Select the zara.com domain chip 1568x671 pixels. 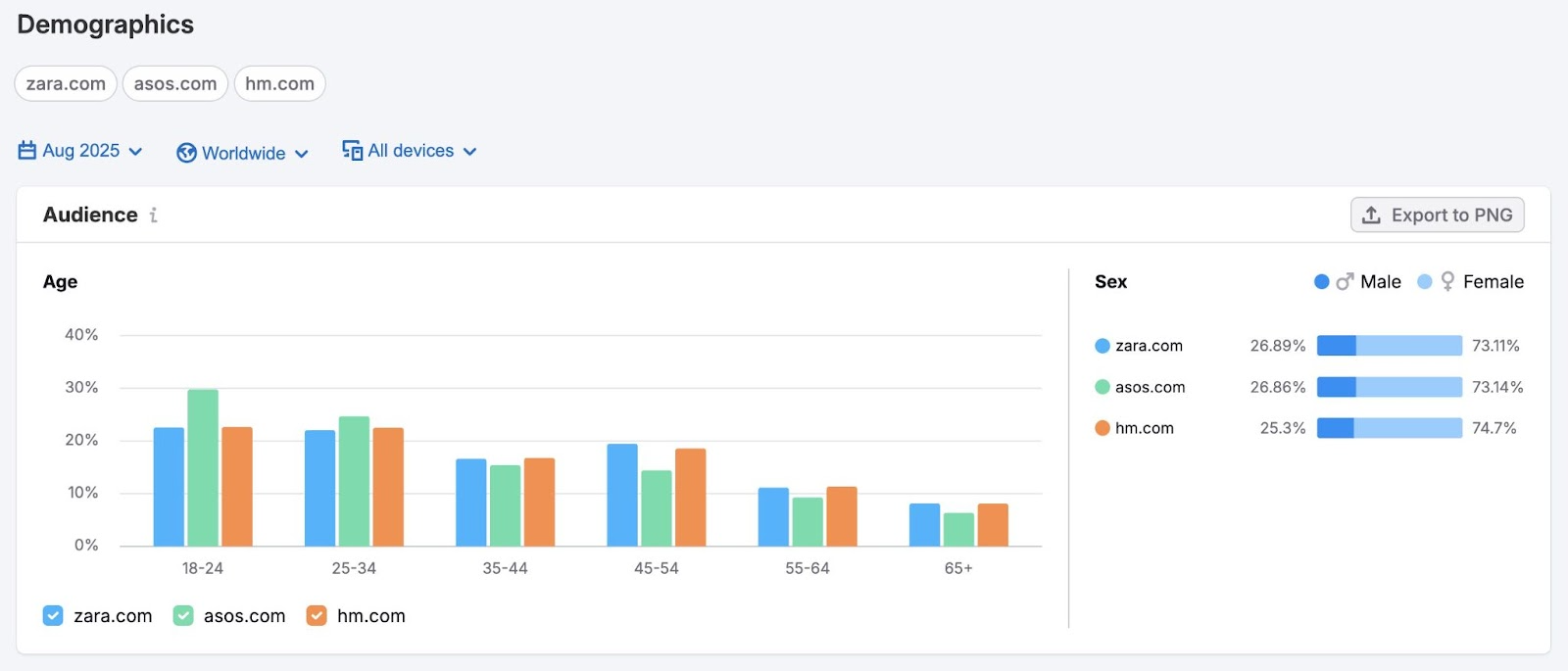(66, 84)
